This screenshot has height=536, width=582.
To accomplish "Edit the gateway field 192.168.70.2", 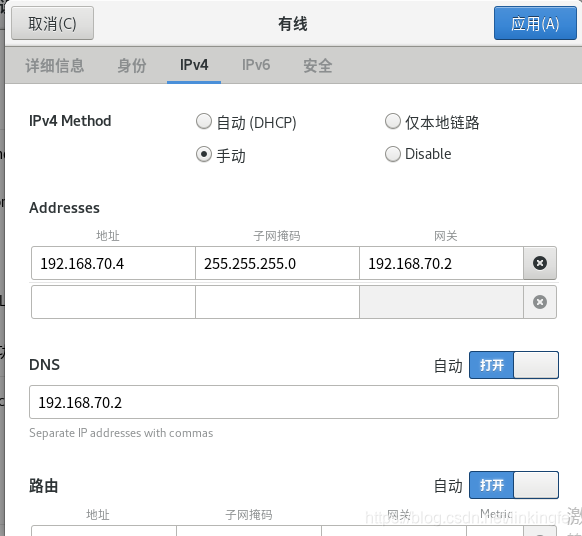I will point(441,263).
